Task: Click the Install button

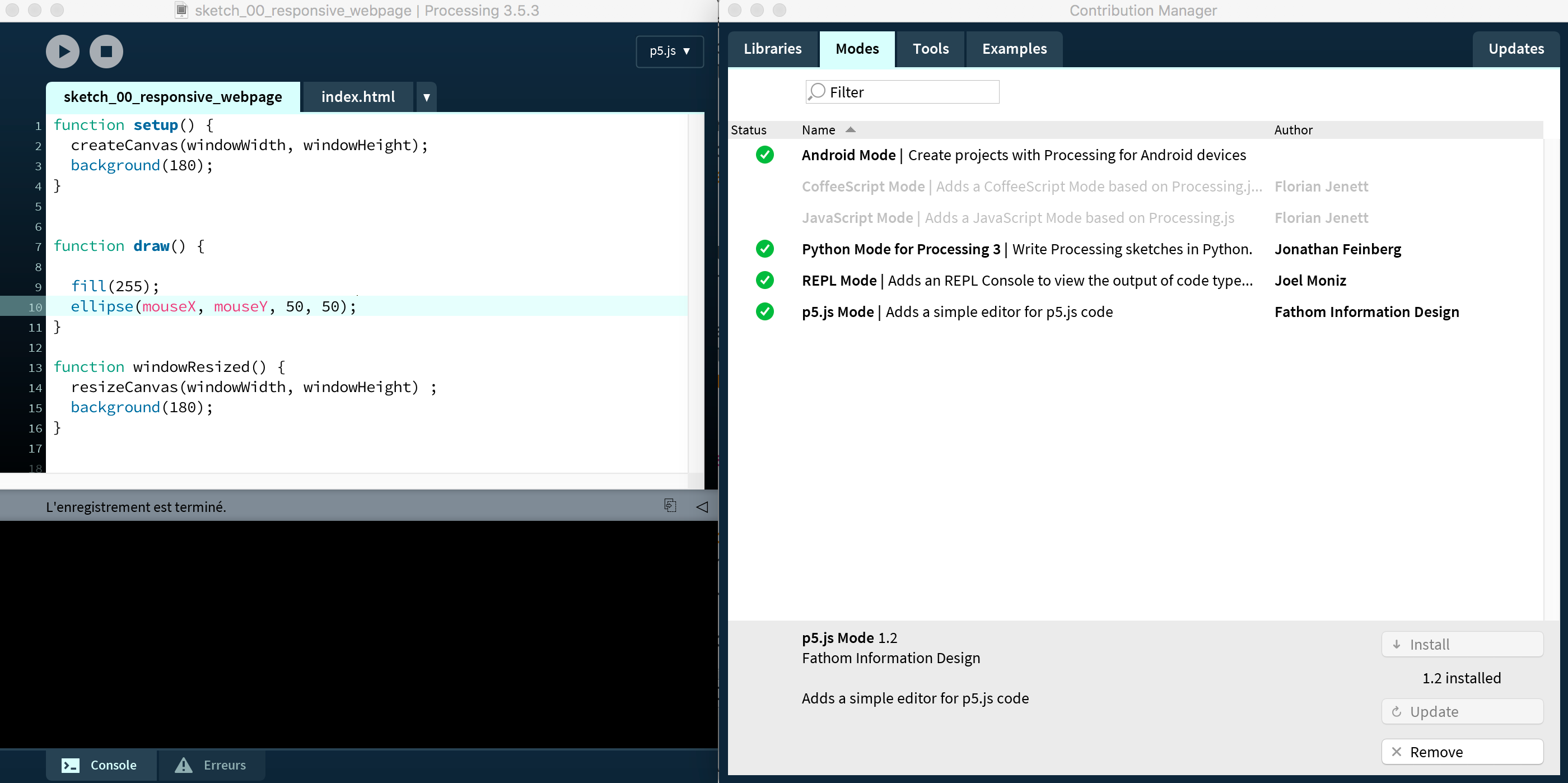Action: click(x=1462, y=644)
